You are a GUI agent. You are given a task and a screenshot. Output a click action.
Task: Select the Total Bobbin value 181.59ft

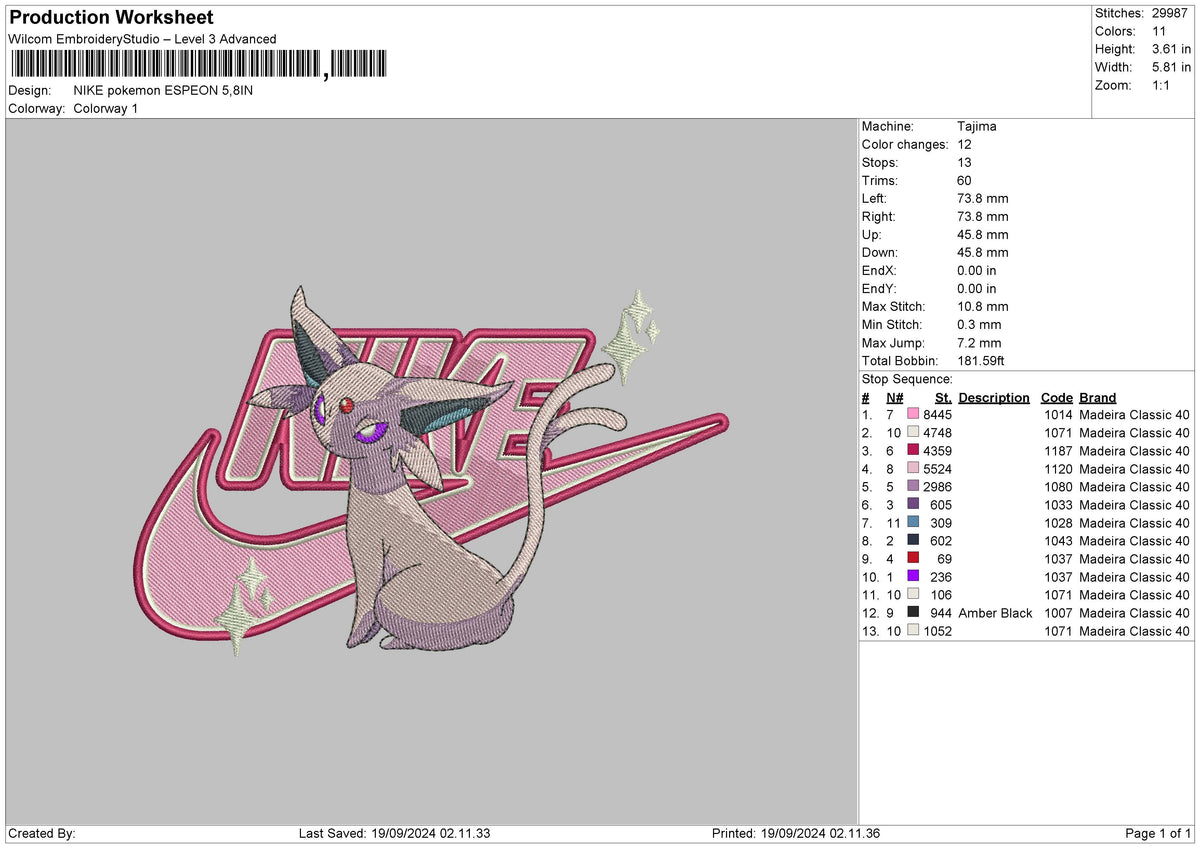coord(983,360)
